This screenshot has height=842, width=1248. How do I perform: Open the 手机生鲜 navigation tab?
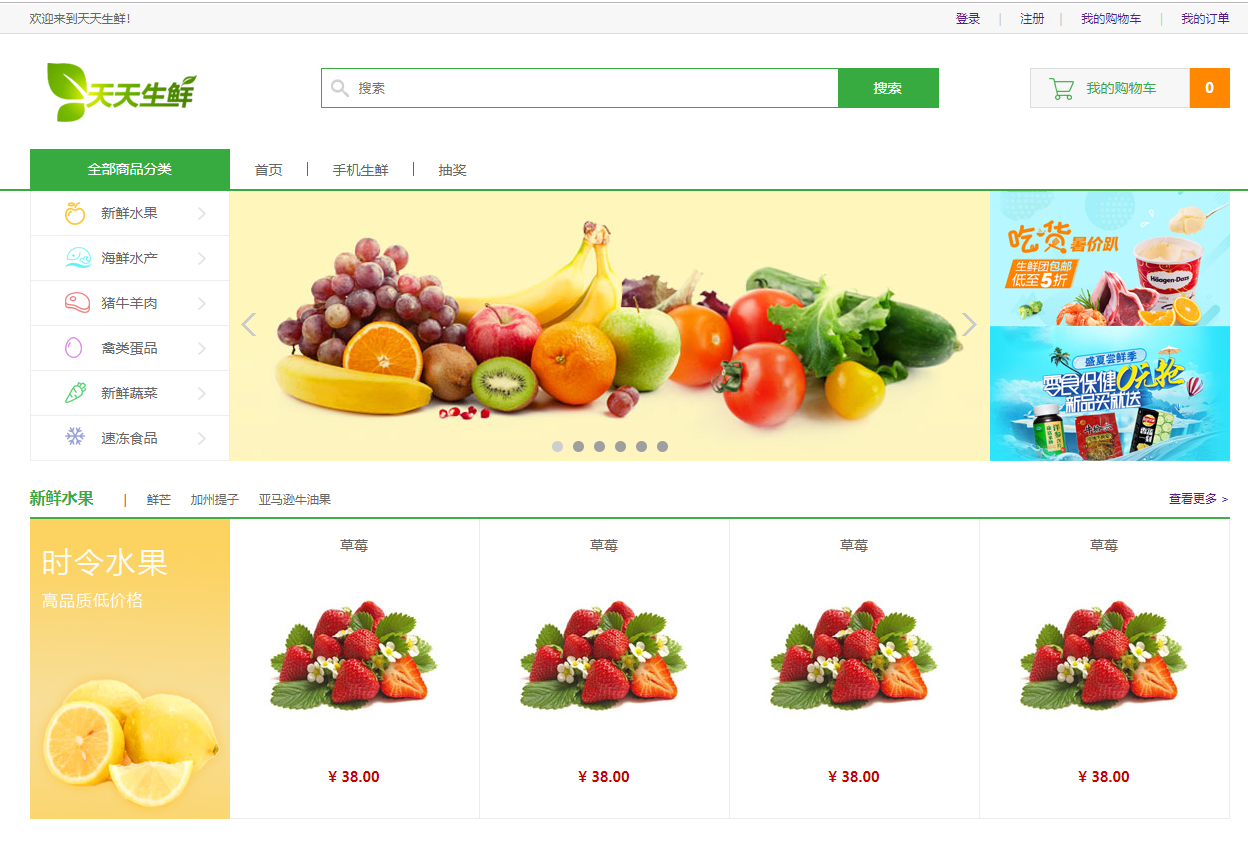[x=360, y=170]
